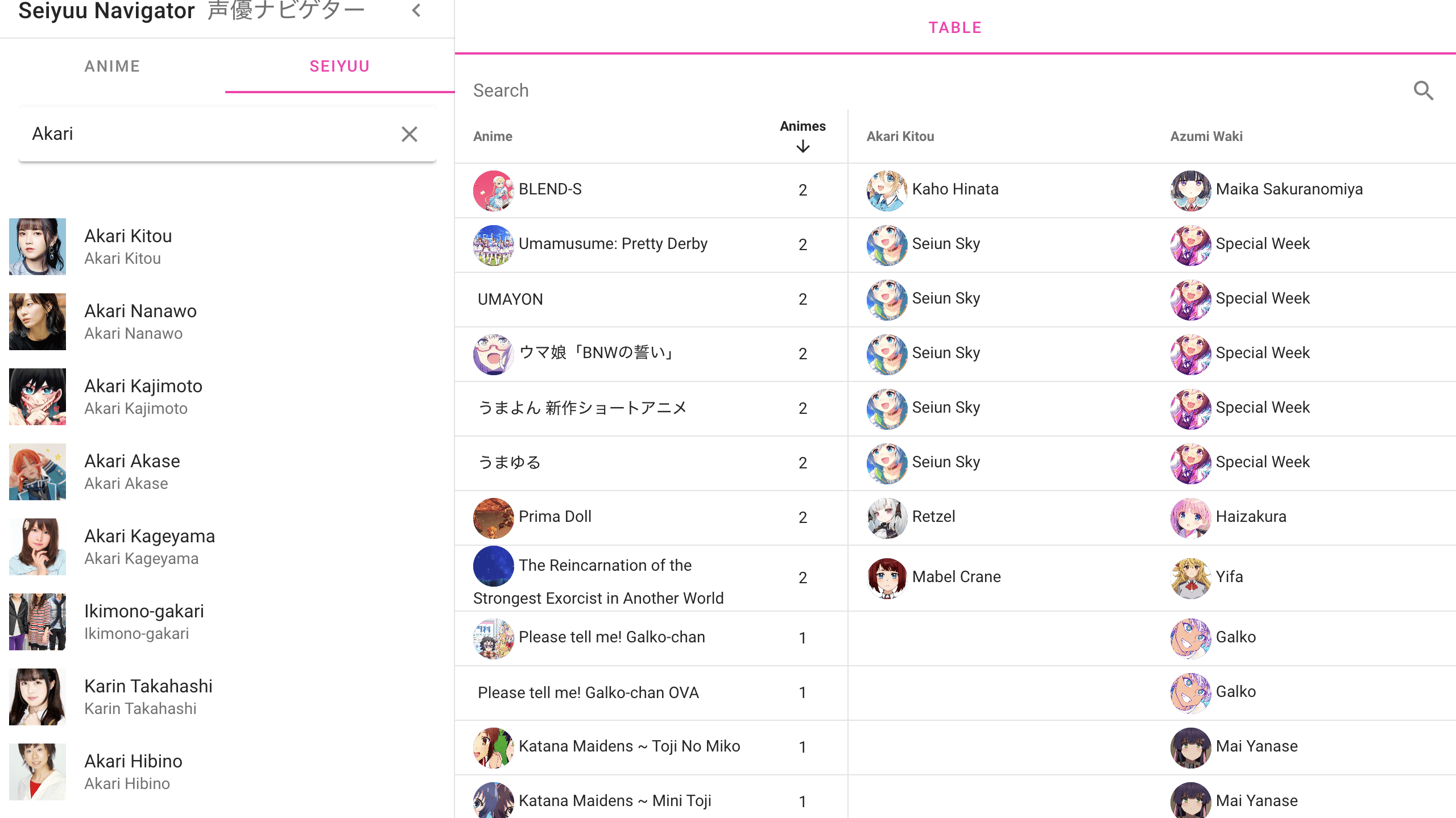The height and width of the screenshot is (818, 1456).
Task: Open the BLEND-S anime icon
Action: pos(493,190)
